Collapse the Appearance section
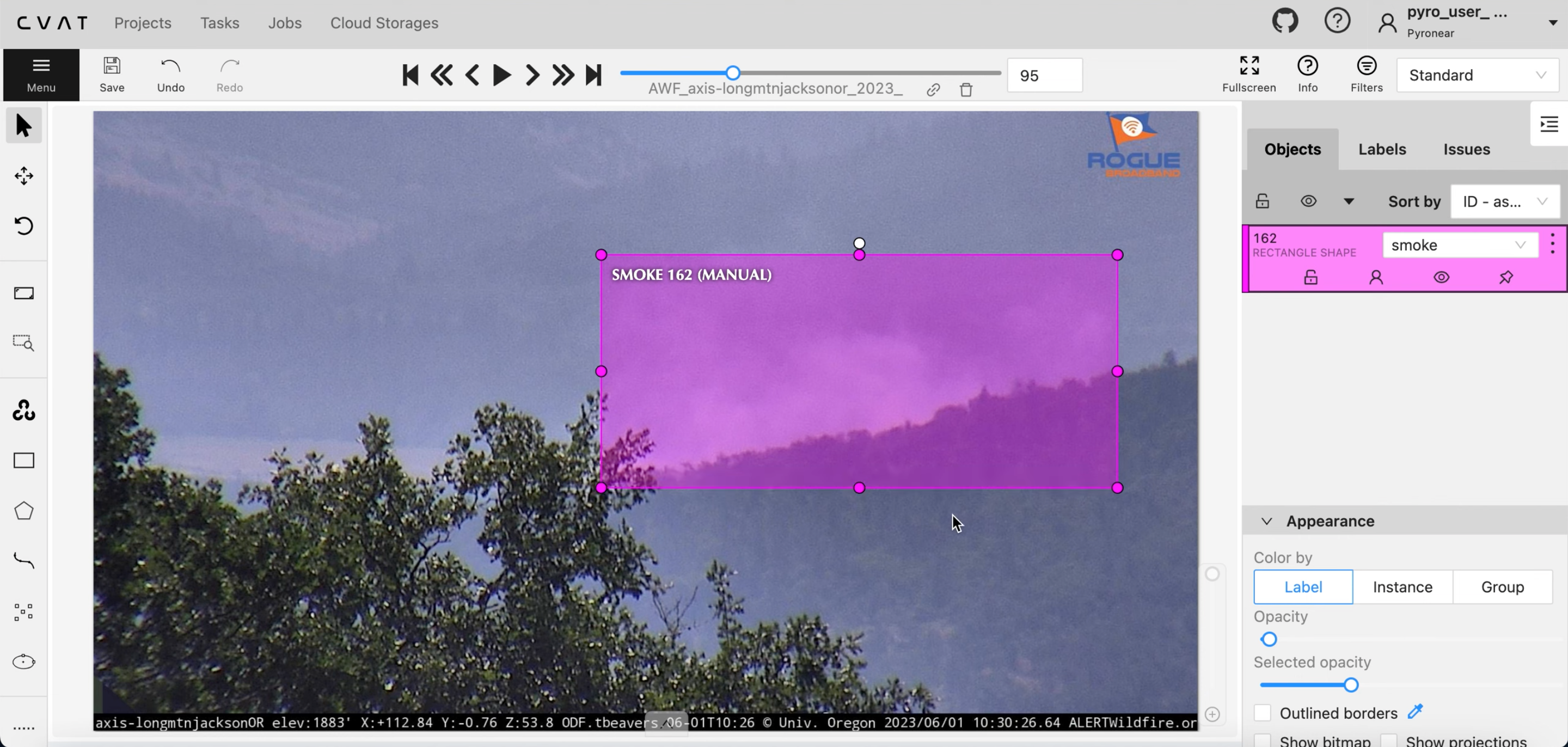 point(1267,521)
